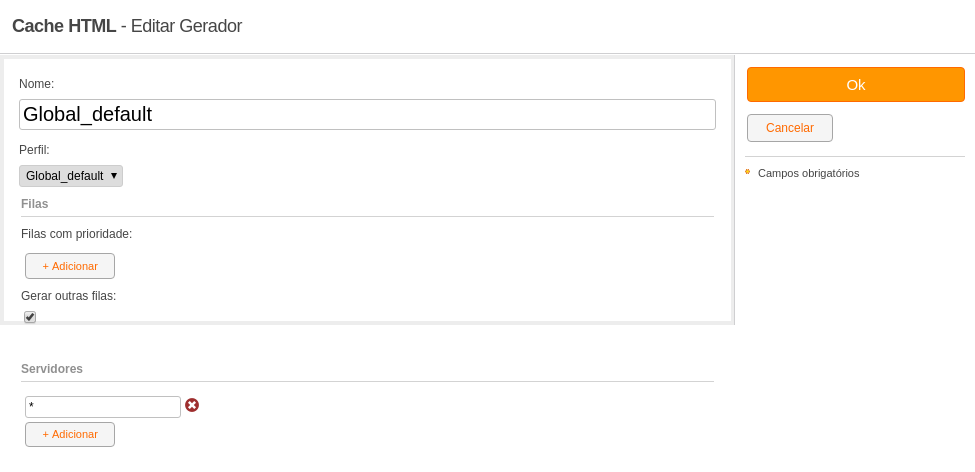Click the arrow on the Perfil selector
Viewport: 975px width, 472px height.
114,176
